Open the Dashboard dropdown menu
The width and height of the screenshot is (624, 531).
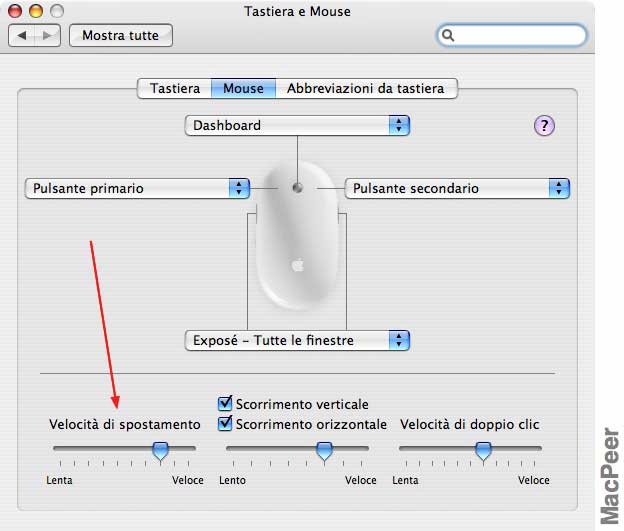click(x=297, y=126)
